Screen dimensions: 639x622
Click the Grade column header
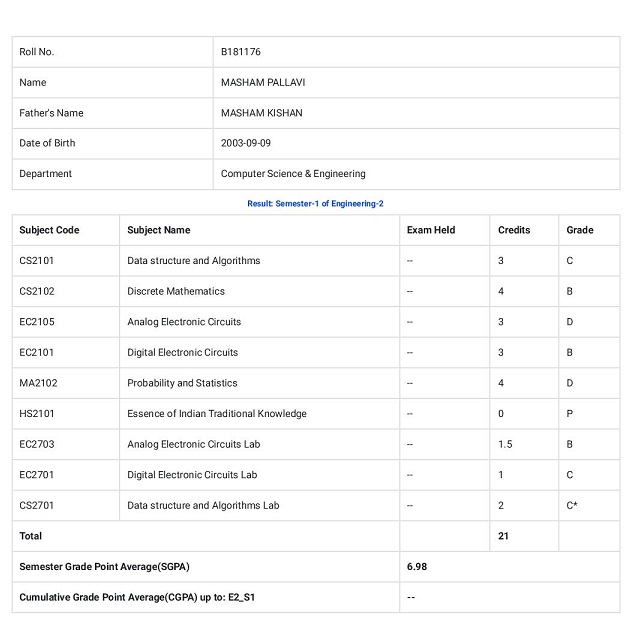(580, 230)
